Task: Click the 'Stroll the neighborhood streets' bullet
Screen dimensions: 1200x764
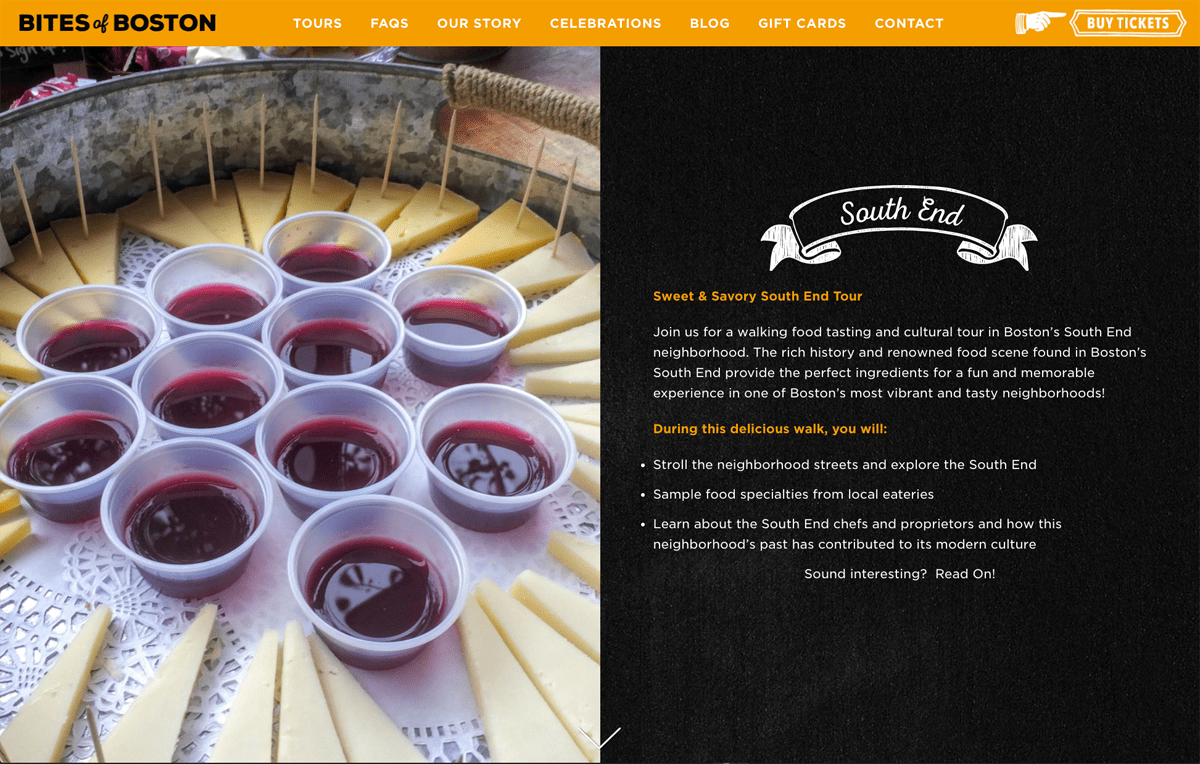Action: pyautogui.click(x=844, y=465)
